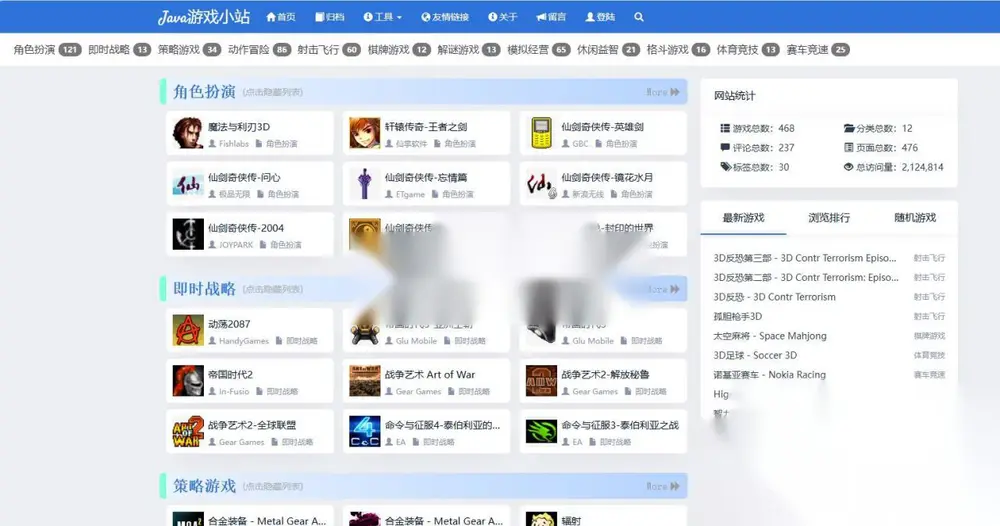Open 诺基亚赛车 - Nokia Racing entry
The height and width of the screenshot is (526, 1000).
[769, 375]
